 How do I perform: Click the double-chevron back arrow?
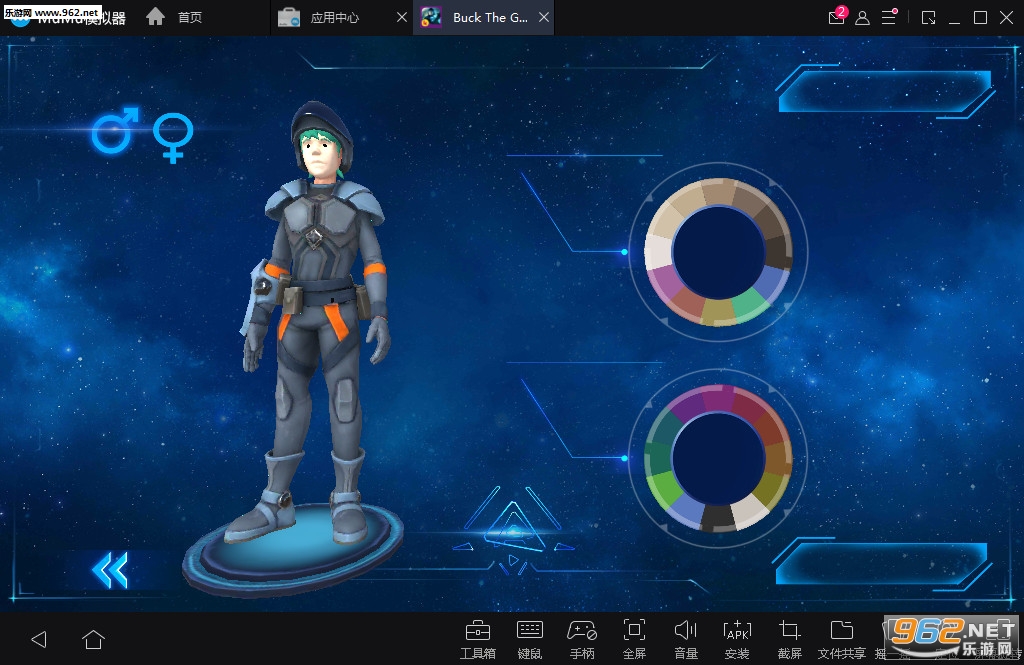(x=110, y=570)
